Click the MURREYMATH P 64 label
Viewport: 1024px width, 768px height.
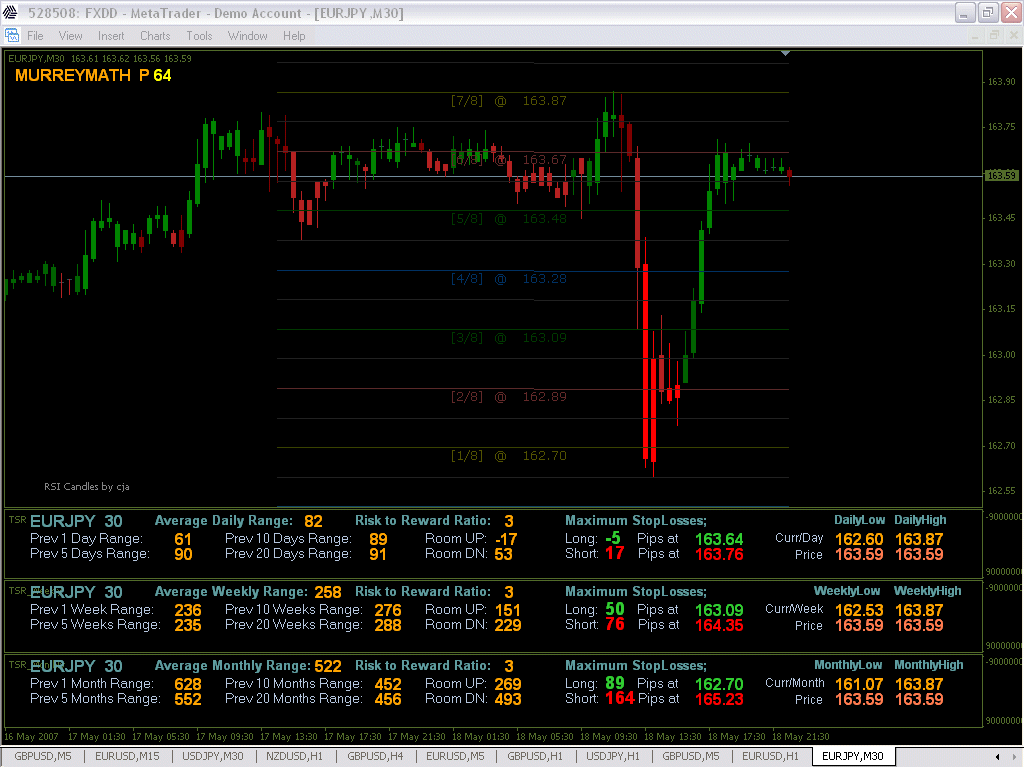[x=93, y=74]
